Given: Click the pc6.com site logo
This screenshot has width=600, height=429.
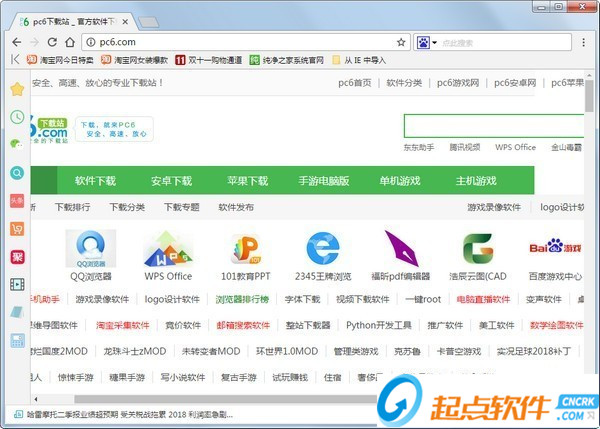Looking at the screenshot, I should point(49,129).
